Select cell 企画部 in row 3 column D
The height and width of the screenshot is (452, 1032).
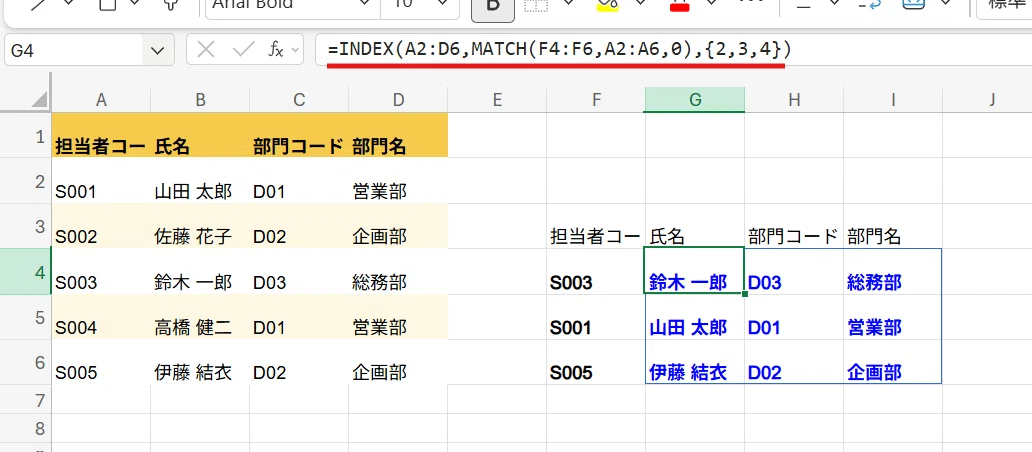[x=398, y=226]
